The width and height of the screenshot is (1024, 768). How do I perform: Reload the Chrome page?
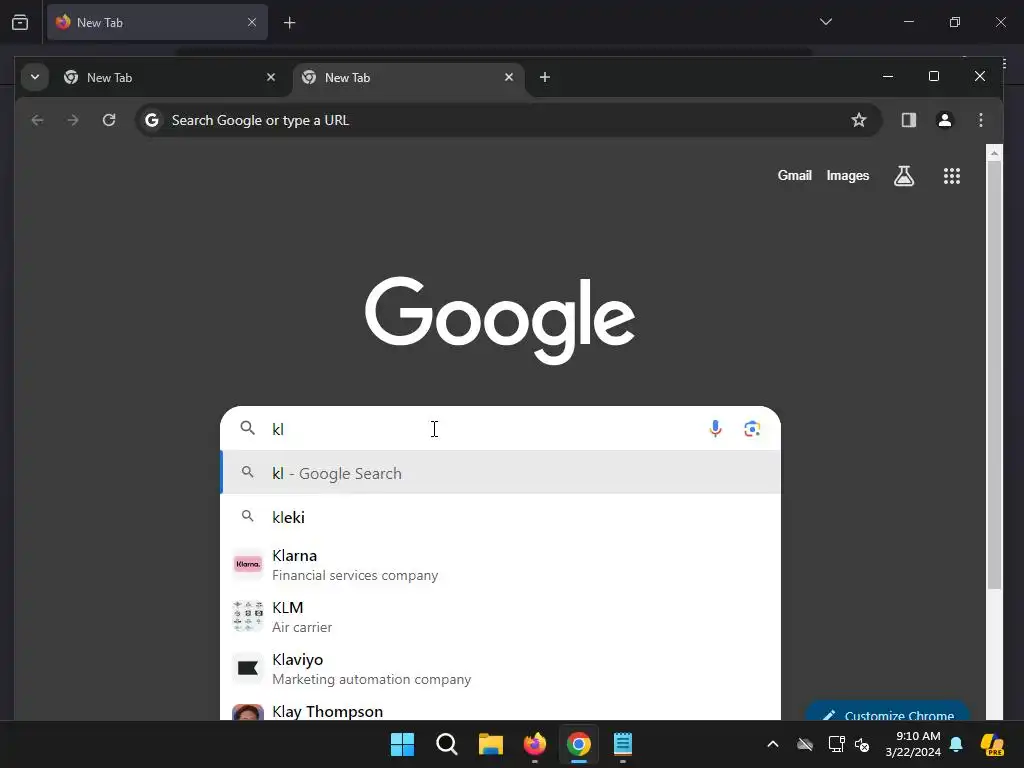point(109,120)
